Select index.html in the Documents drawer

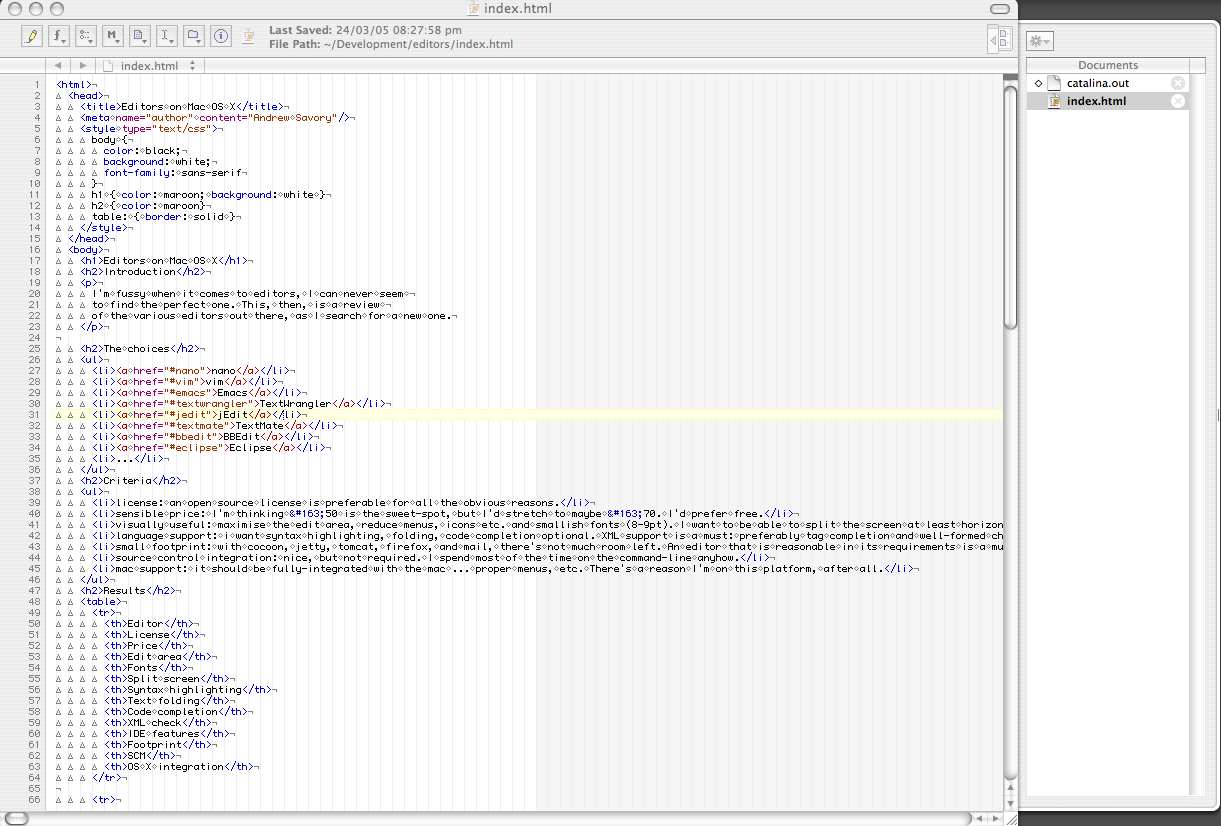tap(1108, 101)
